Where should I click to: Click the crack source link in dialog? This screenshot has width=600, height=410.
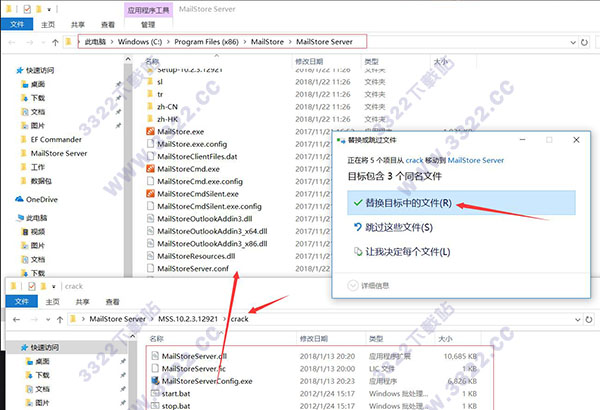(x=414, y=160)
